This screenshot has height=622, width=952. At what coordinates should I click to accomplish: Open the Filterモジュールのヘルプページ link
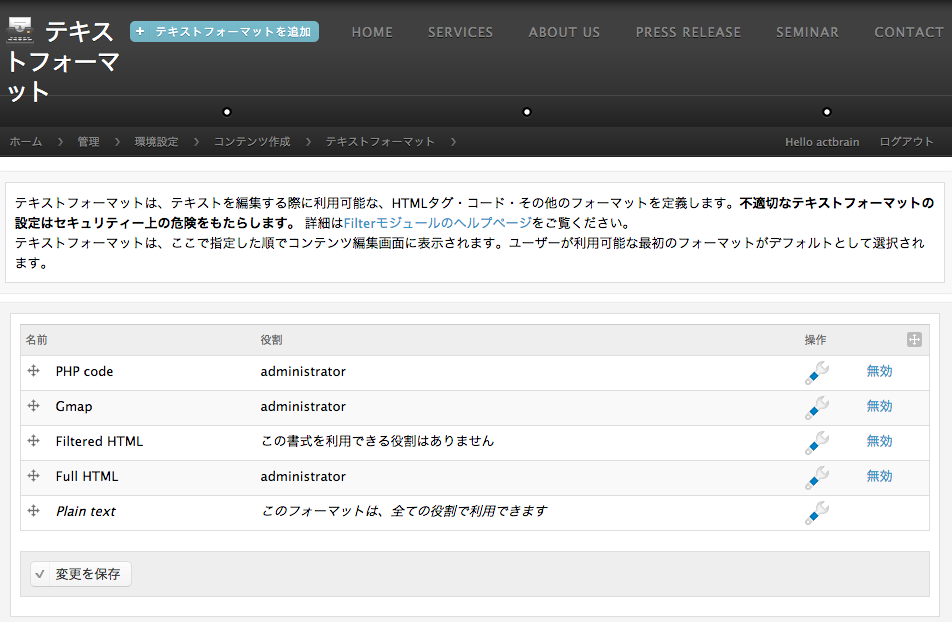tap(437, 223)
